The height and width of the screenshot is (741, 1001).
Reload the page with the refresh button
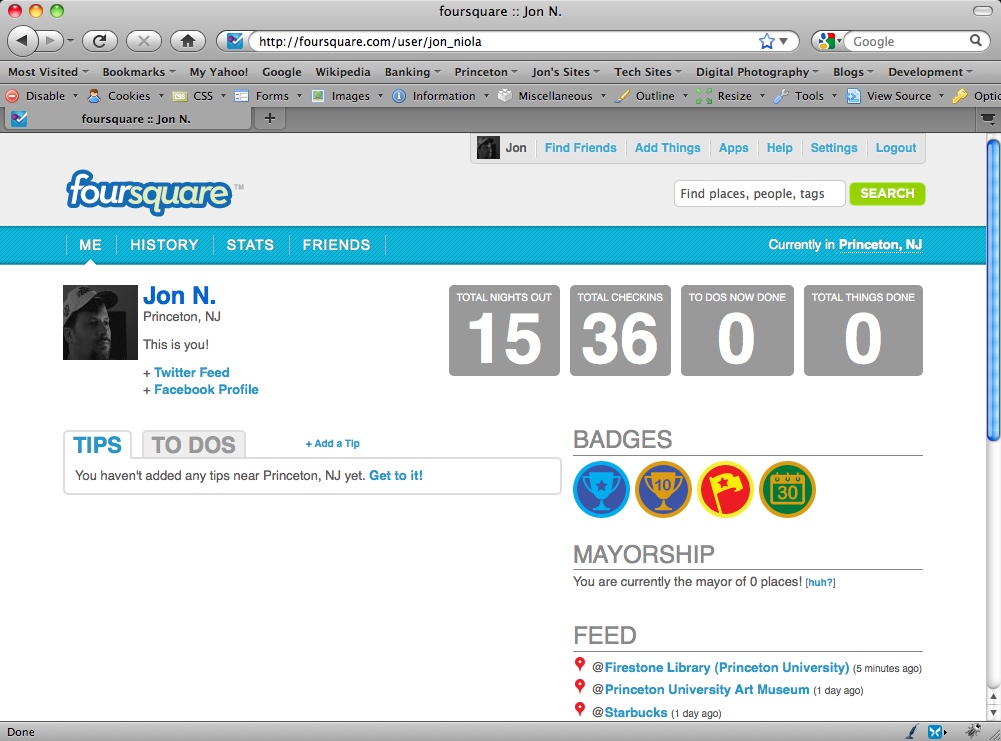click(100, 41)
